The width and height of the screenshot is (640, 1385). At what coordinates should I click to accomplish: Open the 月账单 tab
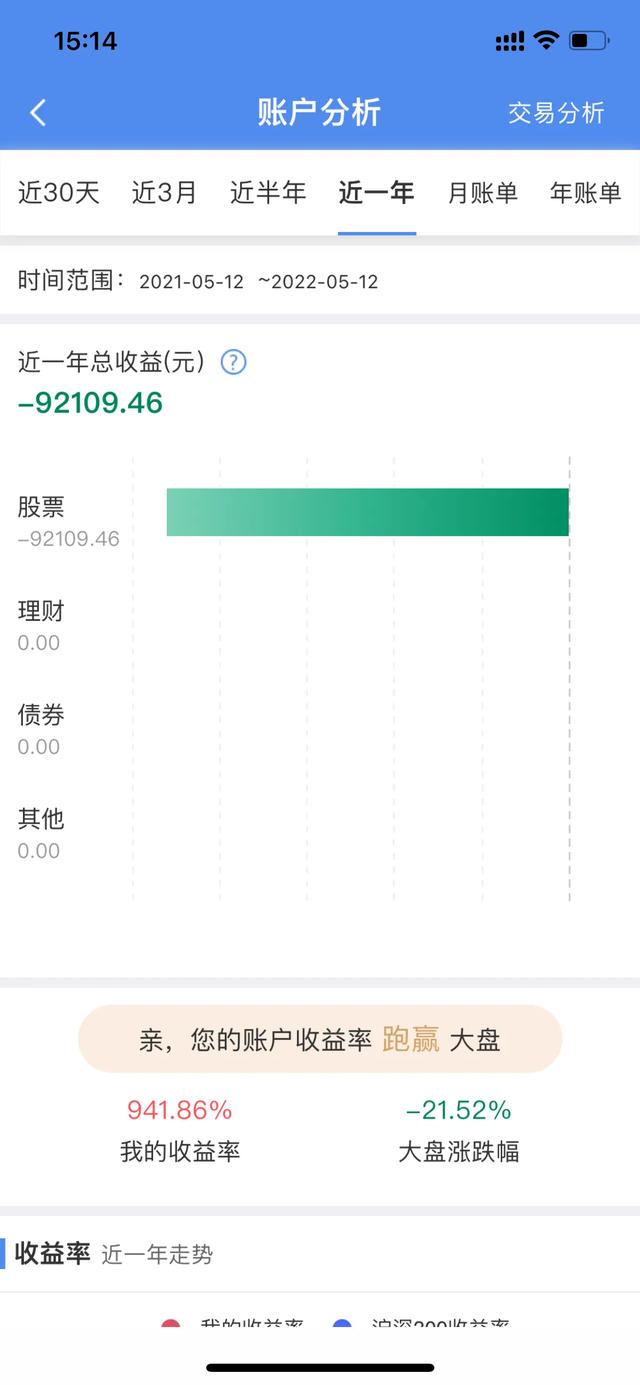click(x=482, y=193)
